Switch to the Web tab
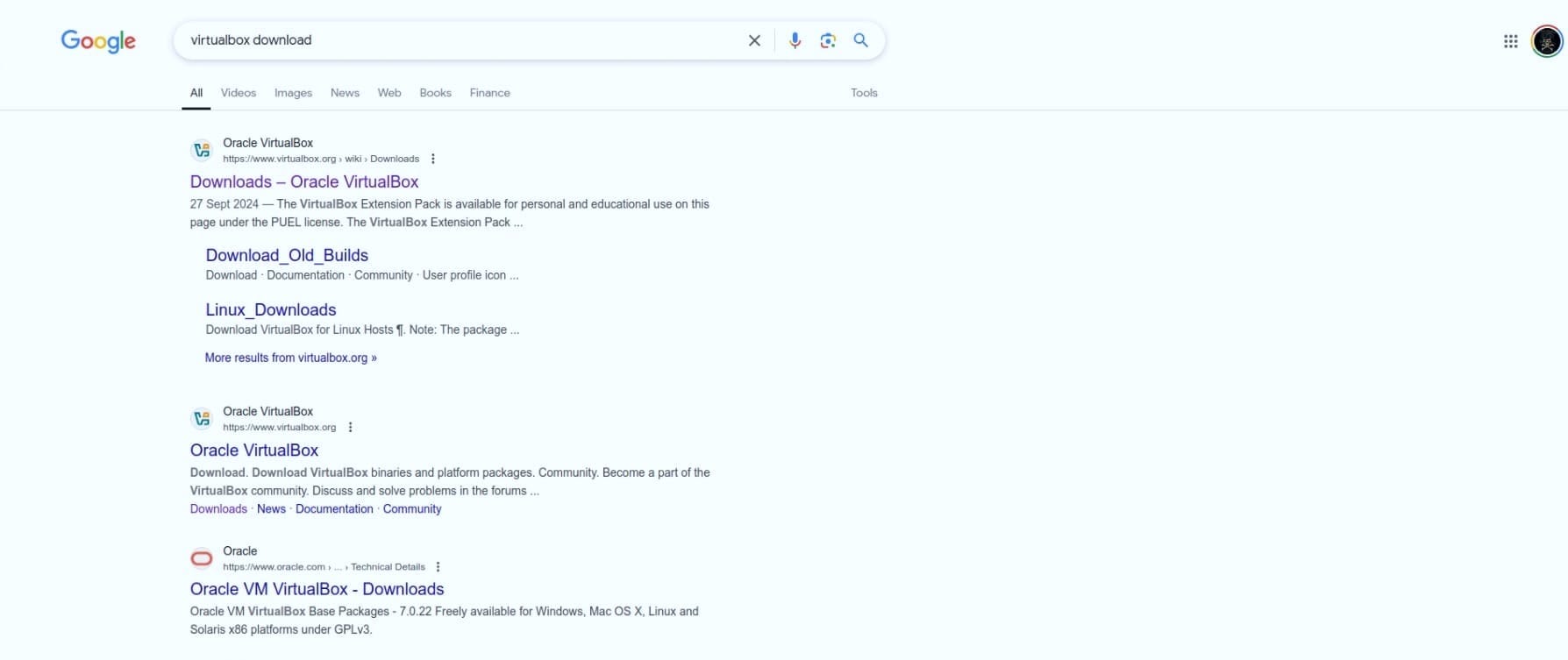This screenshot has width=1568, height=660. [x=389, y=93]
